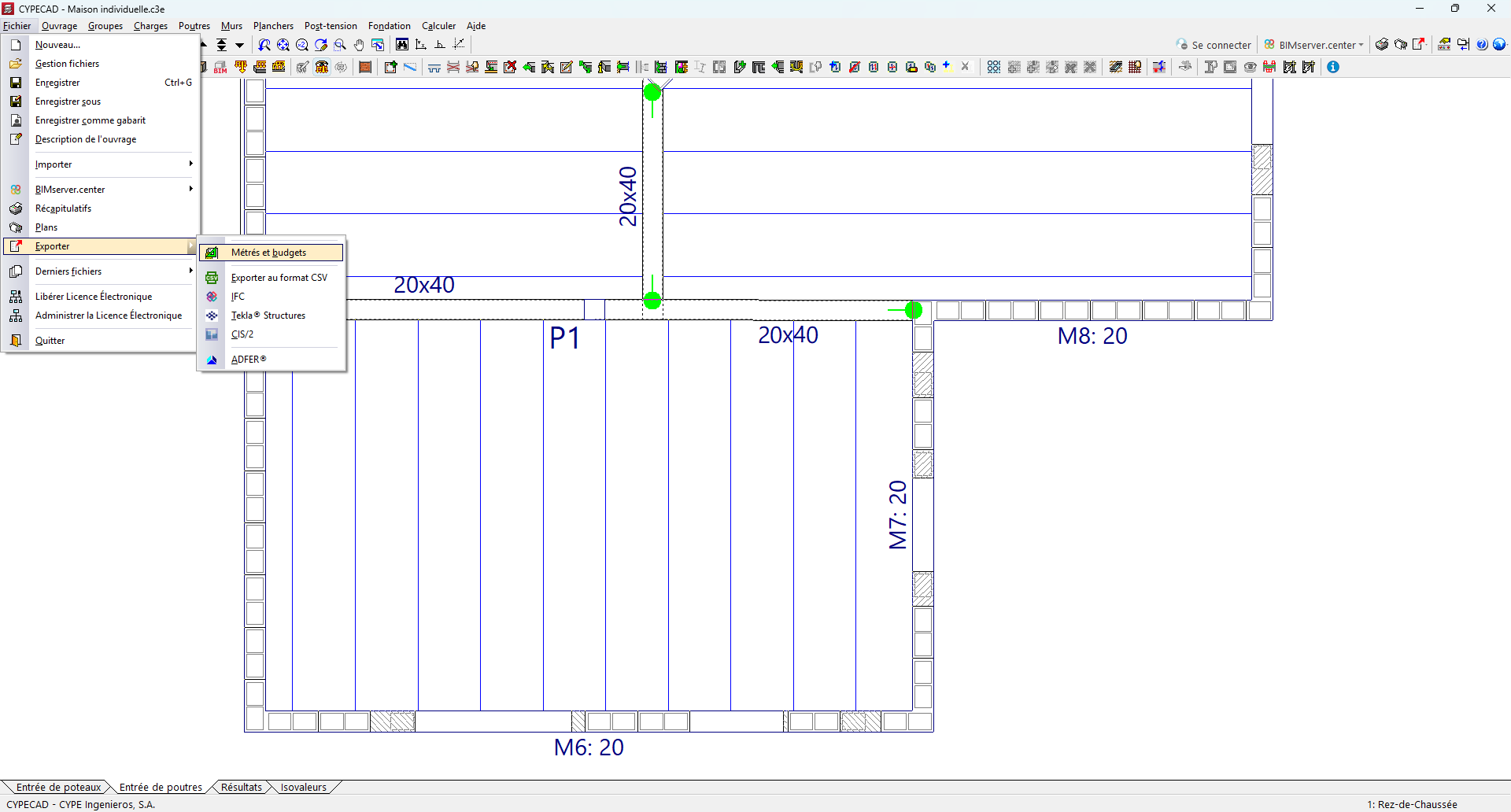
Task: Click Se connecter button
Action: click(x=1213, y=45)
